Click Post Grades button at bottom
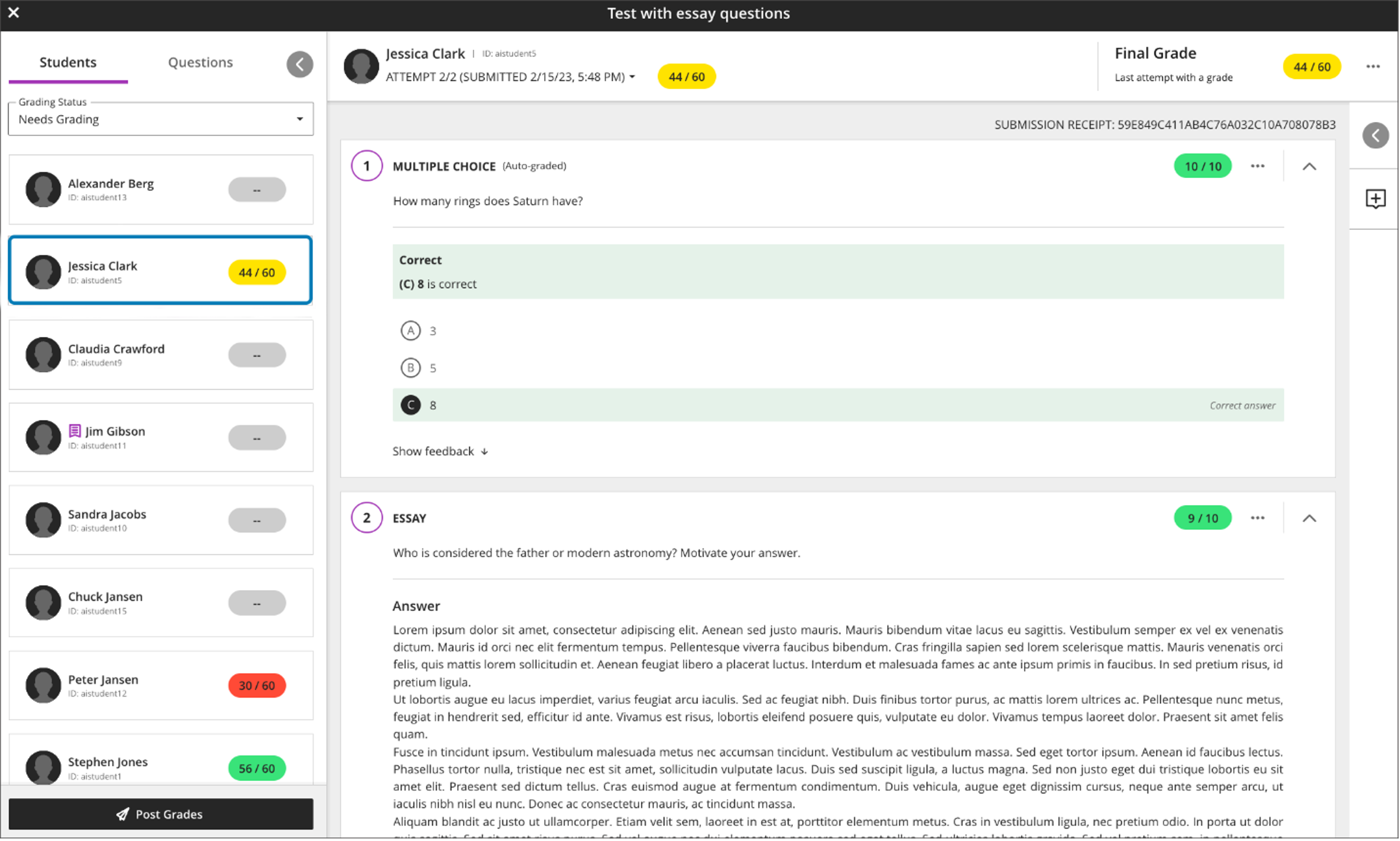The height and width of the screenshot is (841, 1400). [161, 813]
